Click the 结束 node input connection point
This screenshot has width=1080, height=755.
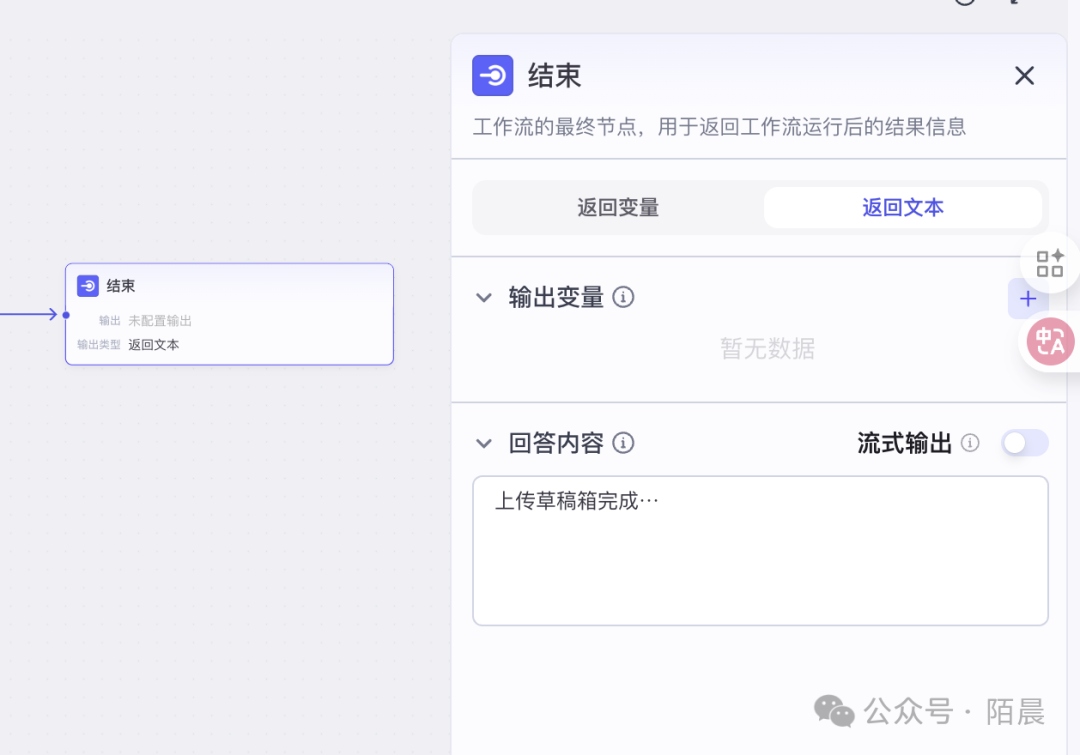[66, 315]
